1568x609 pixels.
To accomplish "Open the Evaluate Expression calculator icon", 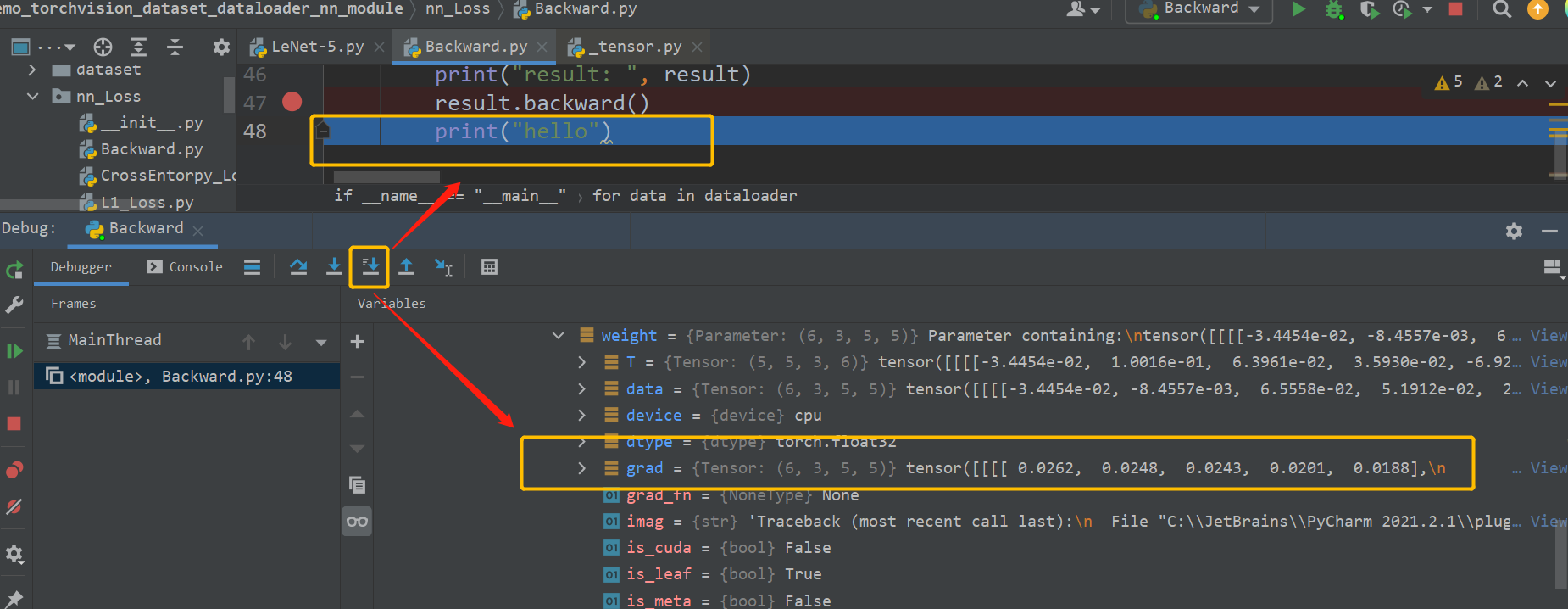I will 489,266.
